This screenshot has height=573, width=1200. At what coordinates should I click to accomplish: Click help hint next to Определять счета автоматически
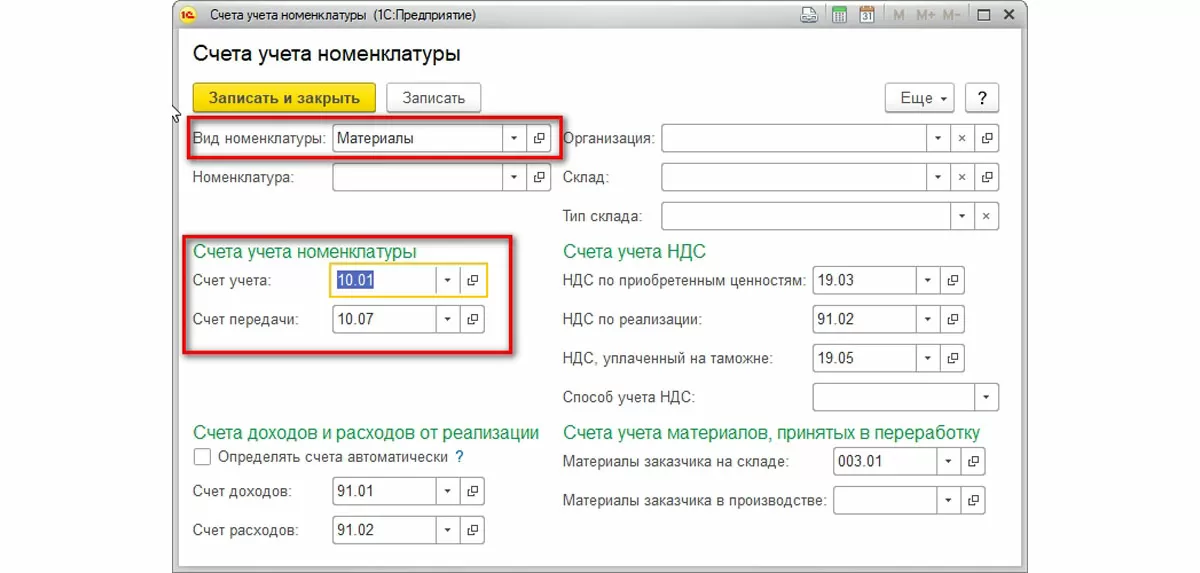tap(459, 457)
